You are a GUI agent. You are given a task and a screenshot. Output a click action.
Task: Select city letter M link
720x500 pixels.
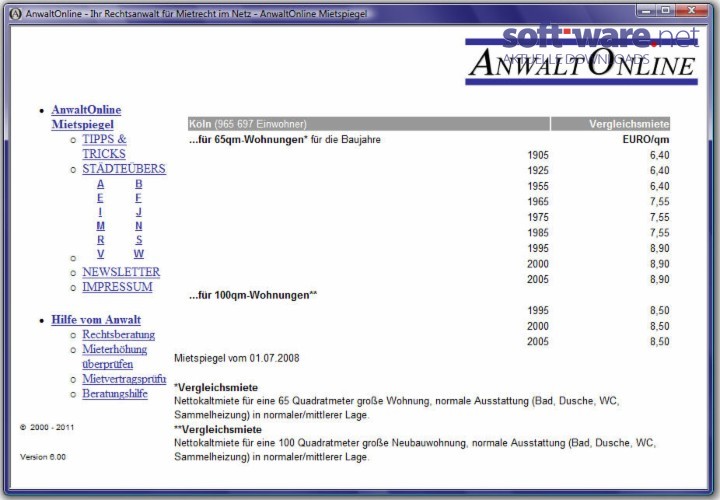click(x=101, y=226)
